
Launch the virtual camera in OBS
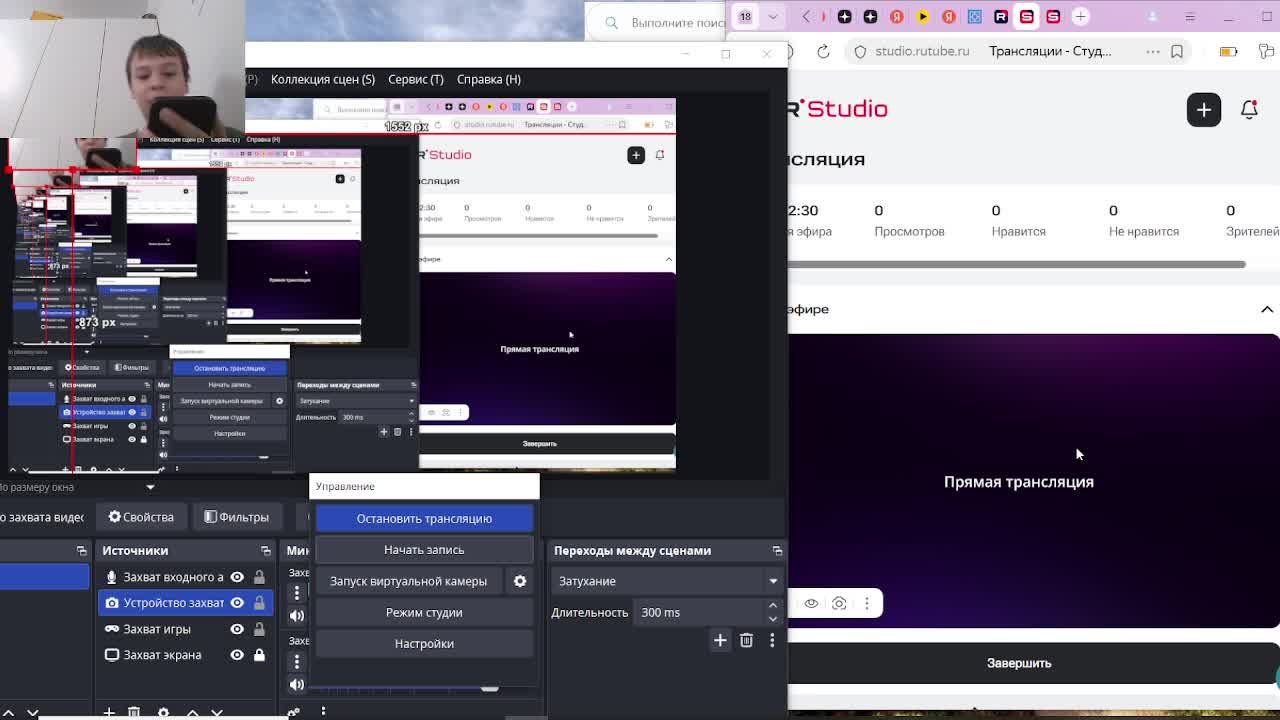pos(408,581)
